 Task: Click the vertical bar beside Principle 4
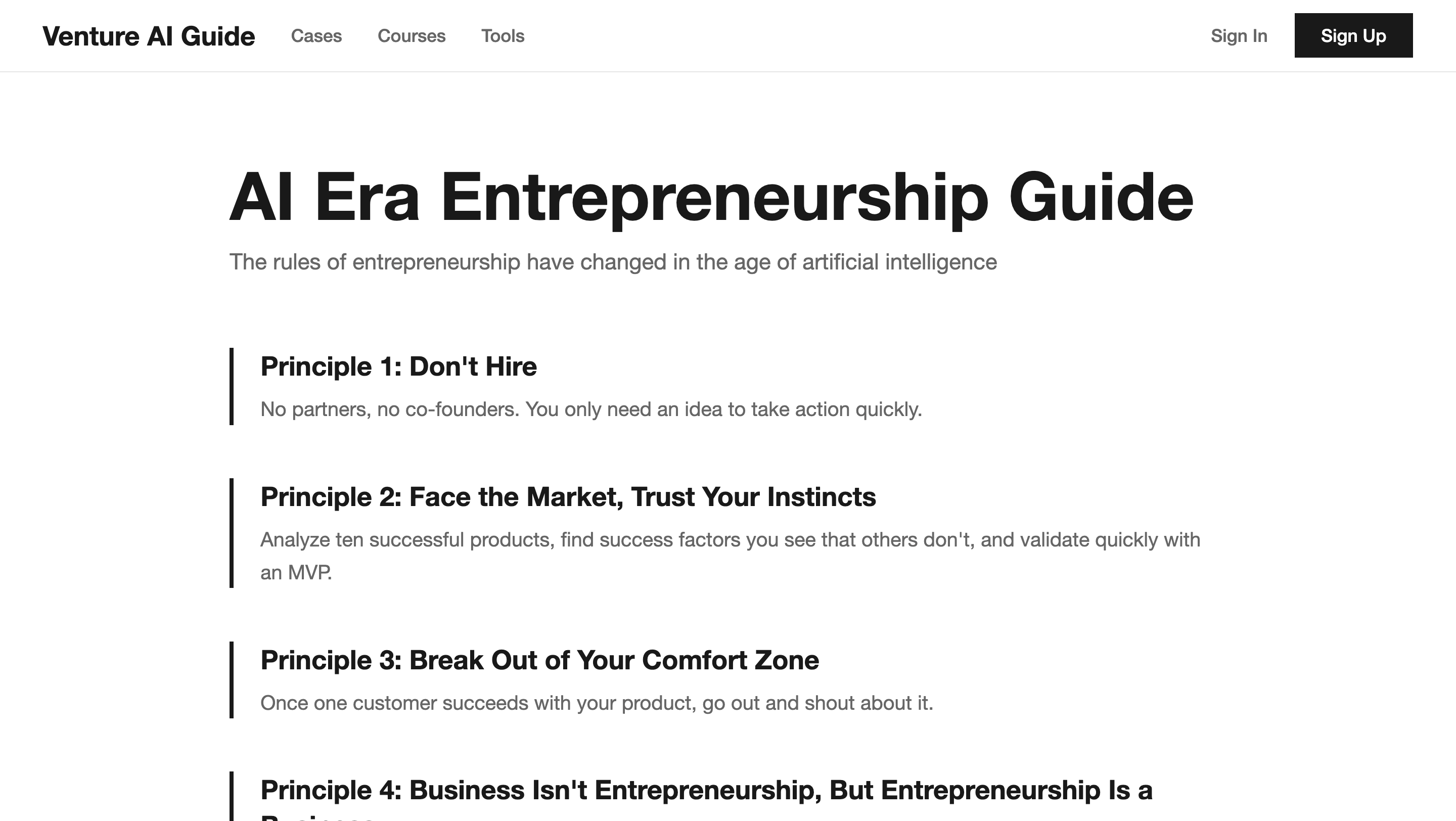tap(231, 797)
